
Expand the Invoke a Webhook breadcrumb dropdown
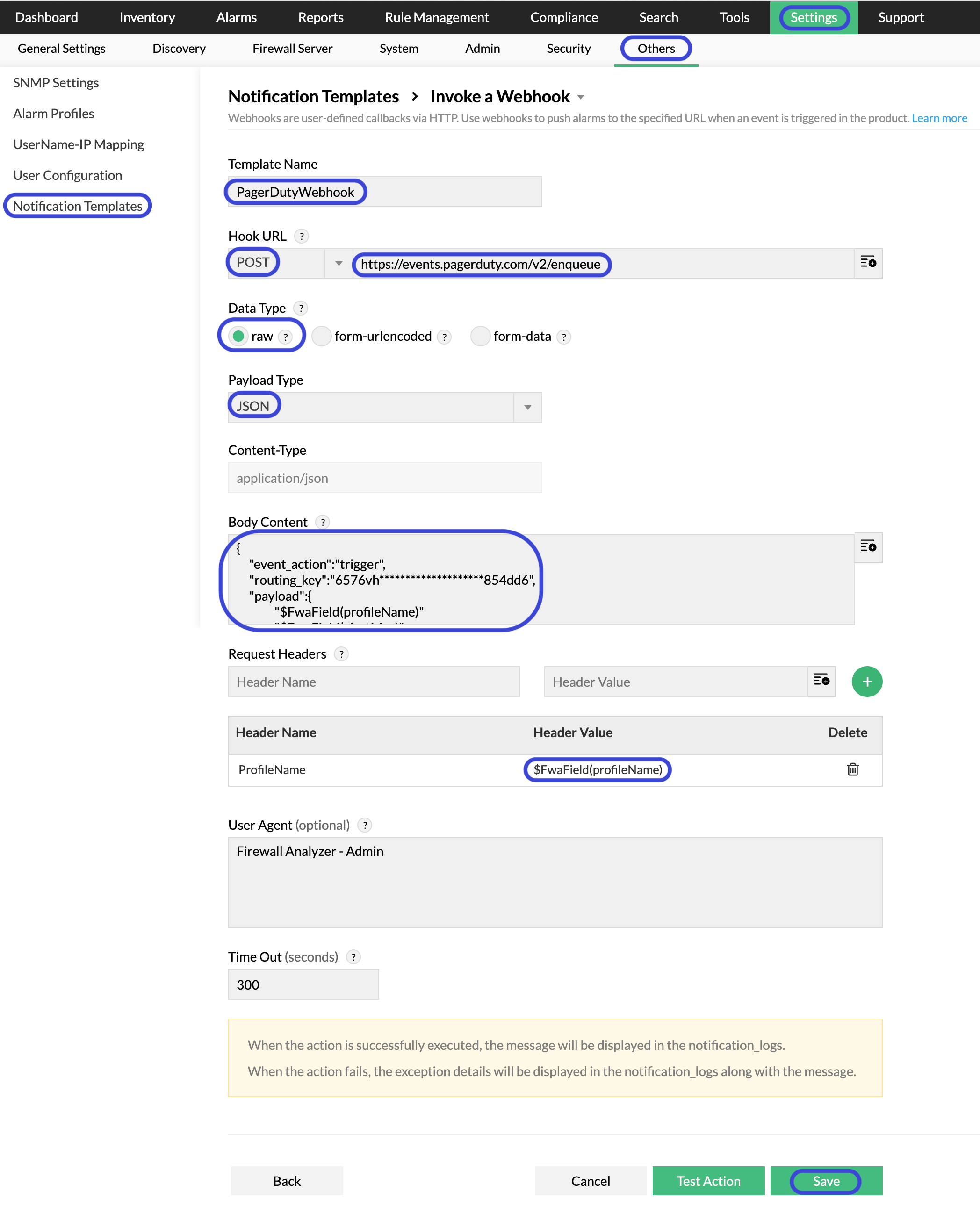[x=581, y=97]
